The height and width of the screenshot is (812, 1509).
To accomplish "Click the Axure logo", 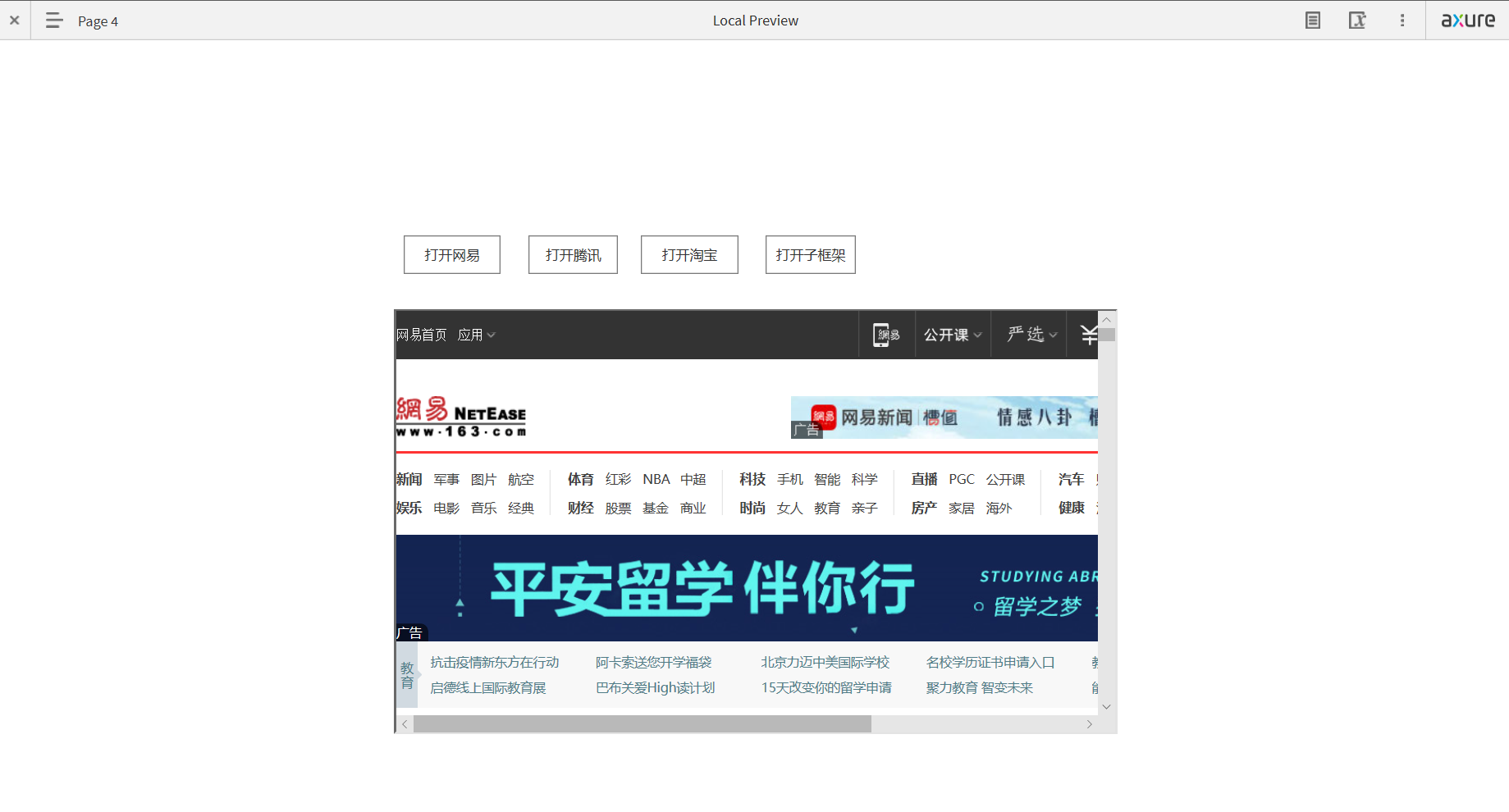I will coord(1468,21).
